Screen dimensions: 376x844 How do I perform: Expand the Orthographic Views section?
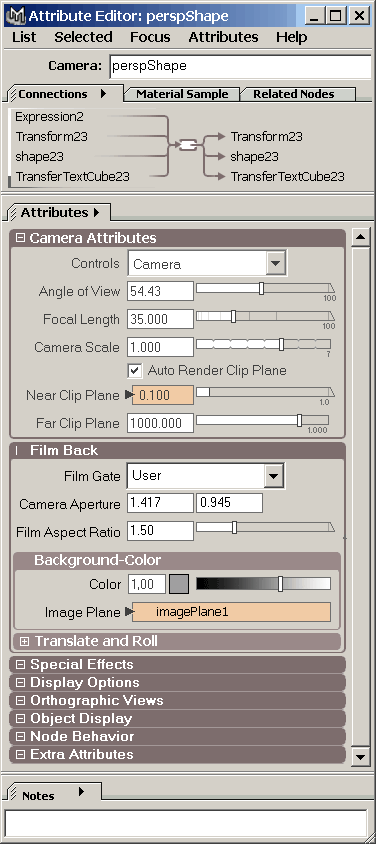click(x=20, y=701)
